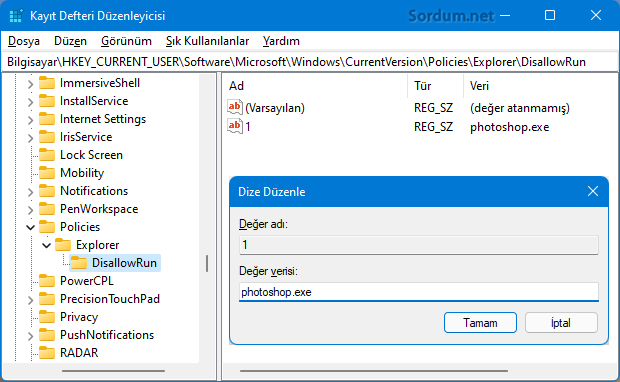Click the photoshop.exe data cell in list

[x=509, y=127]
